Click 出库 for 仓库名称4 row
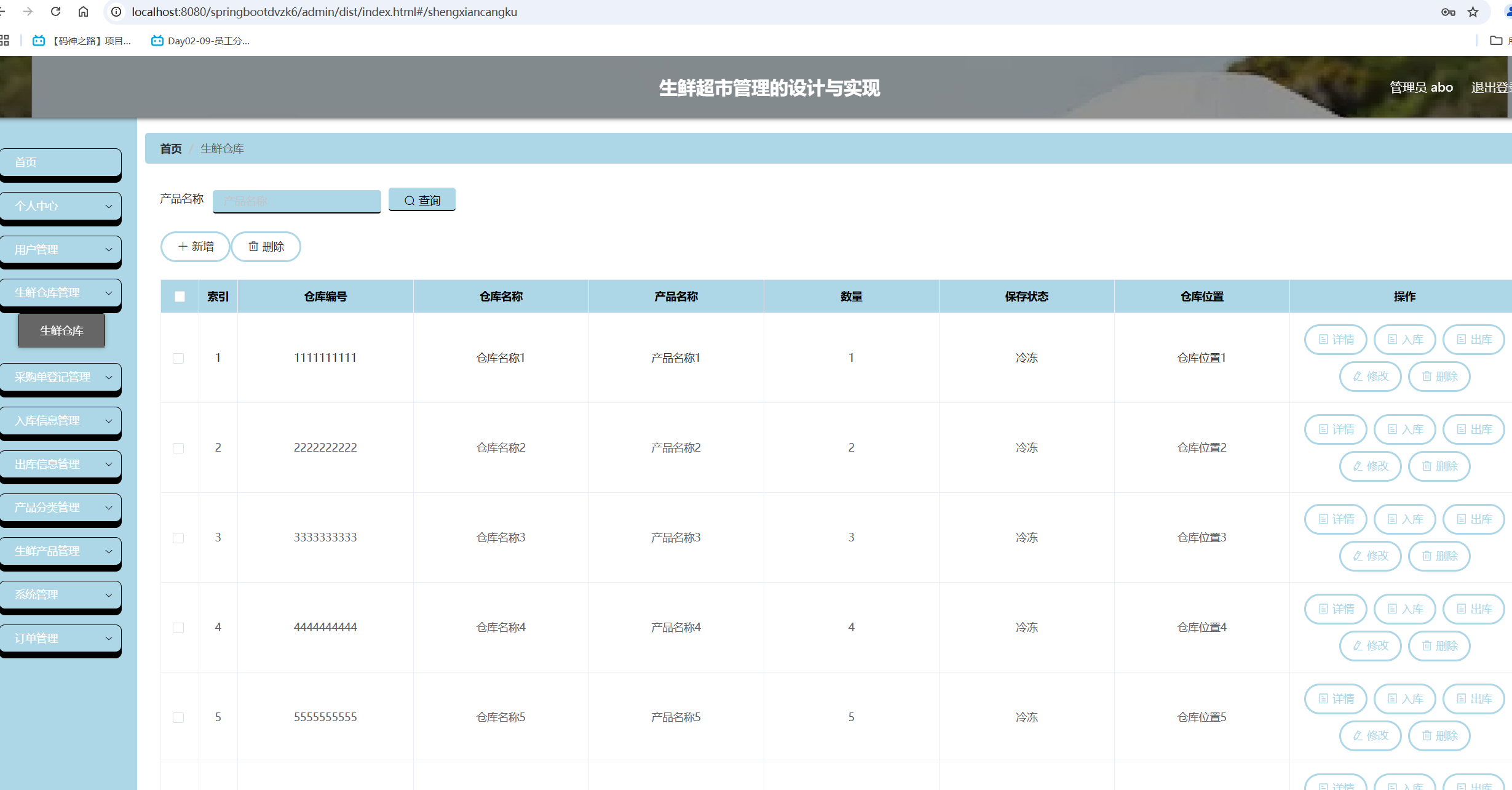Screen dimensions: 1512x790 (x=1474, y=609)
